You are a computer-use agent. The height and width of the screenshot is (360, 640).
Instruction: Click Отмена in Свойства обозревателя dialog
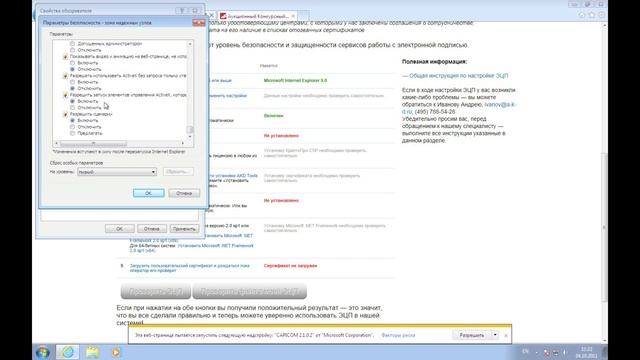coord(151,229)
